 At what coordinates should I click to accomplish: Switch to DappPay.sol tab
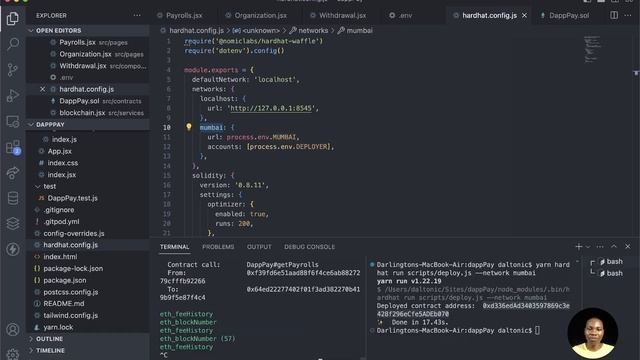(x=569, y=16)
